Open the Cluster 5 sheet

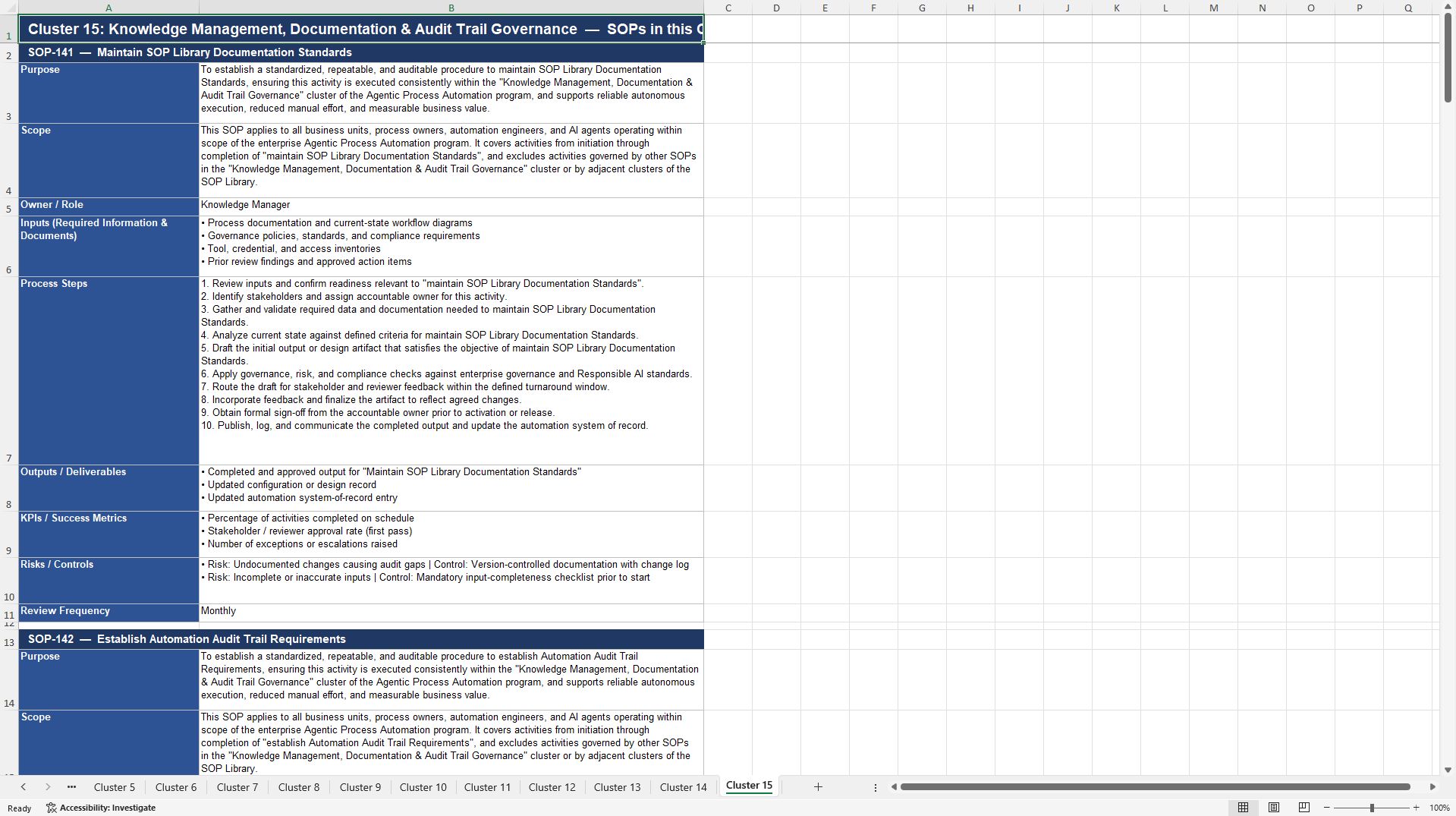click(x=115, y=787)
